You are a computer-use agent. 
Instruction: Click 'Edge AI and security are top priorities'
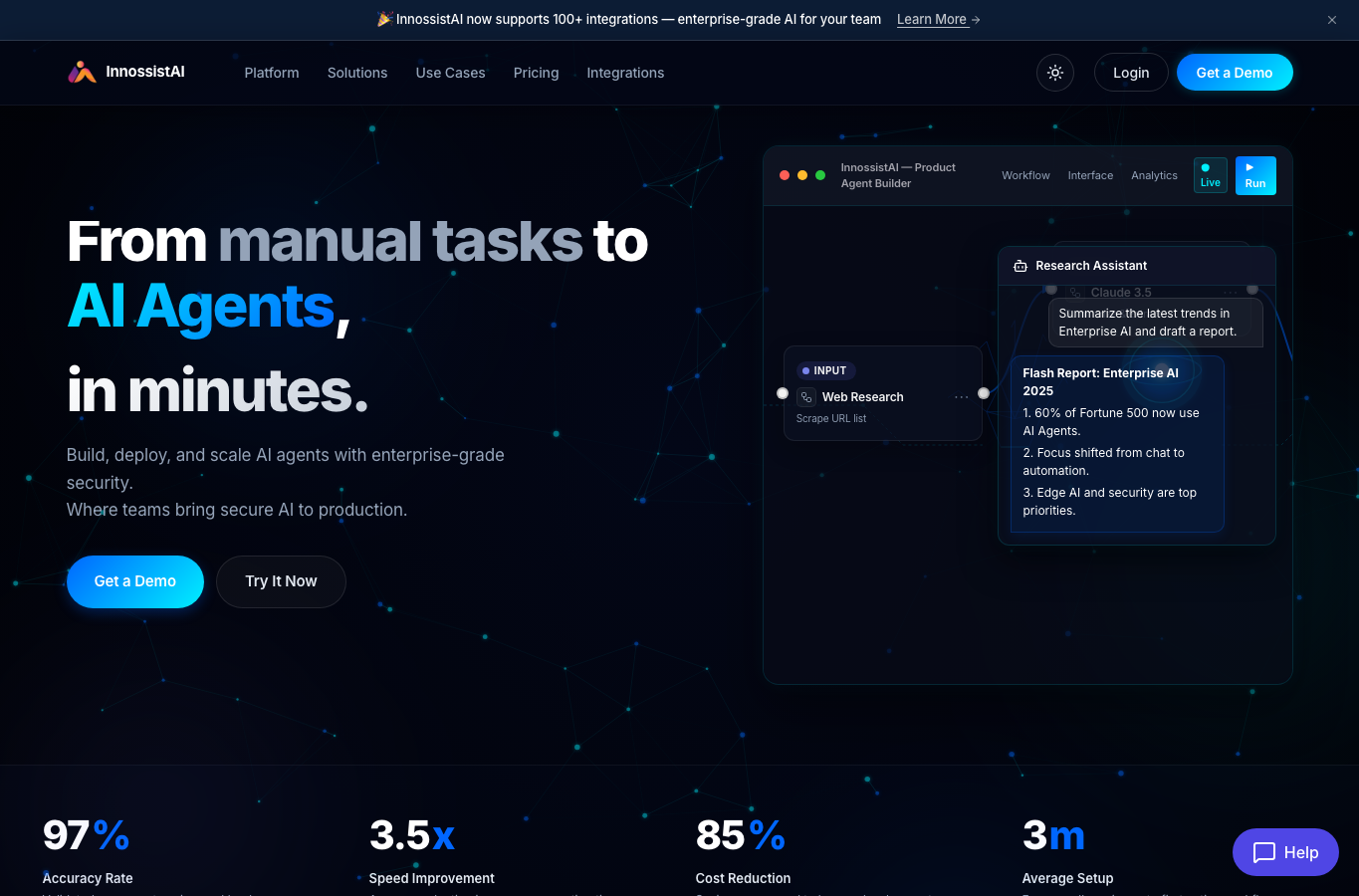pos(1109,502)
